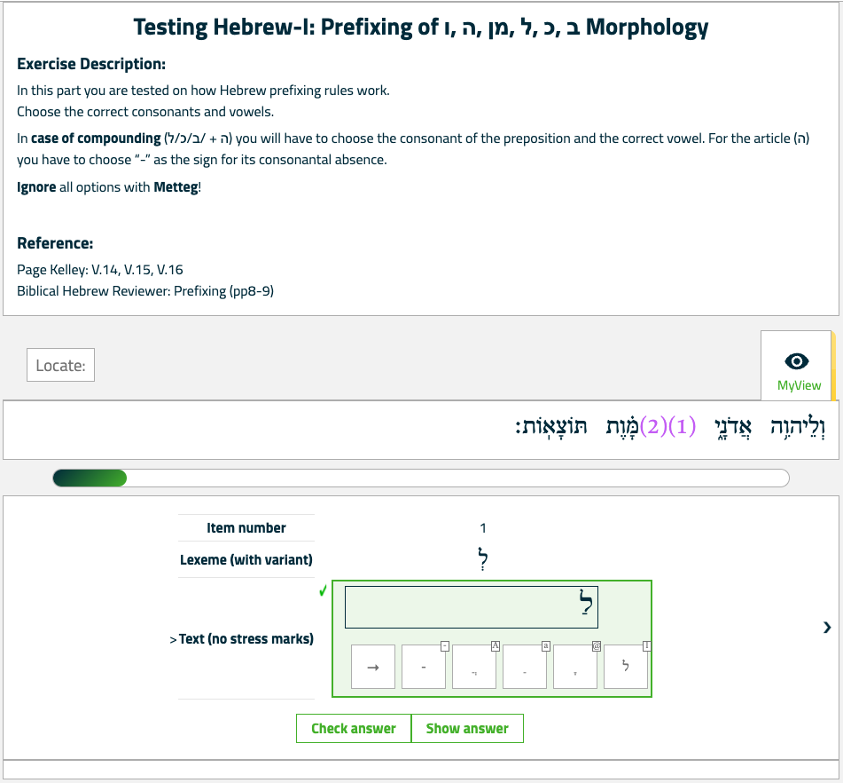Viewport: 844px width, 784px height.
Task: Click the backspace arrow key in answer pad
Action: [x=372, y=667]
